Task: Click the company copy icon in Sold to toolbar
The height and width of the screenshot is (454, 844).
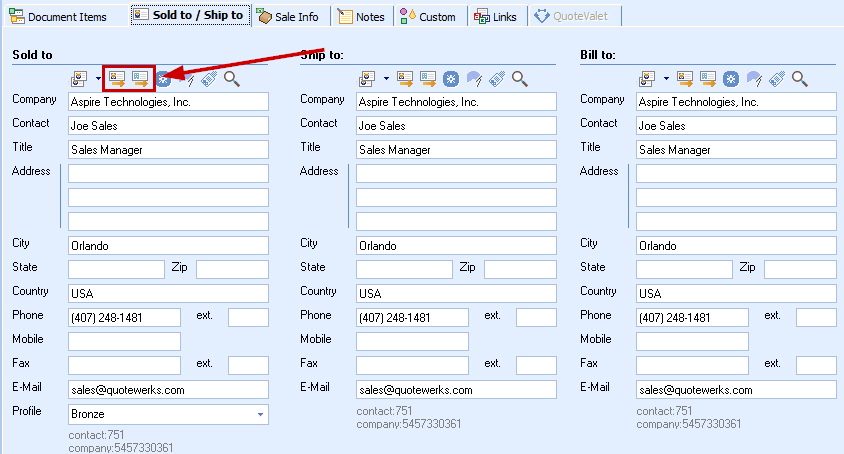Action: coord(140,77)
